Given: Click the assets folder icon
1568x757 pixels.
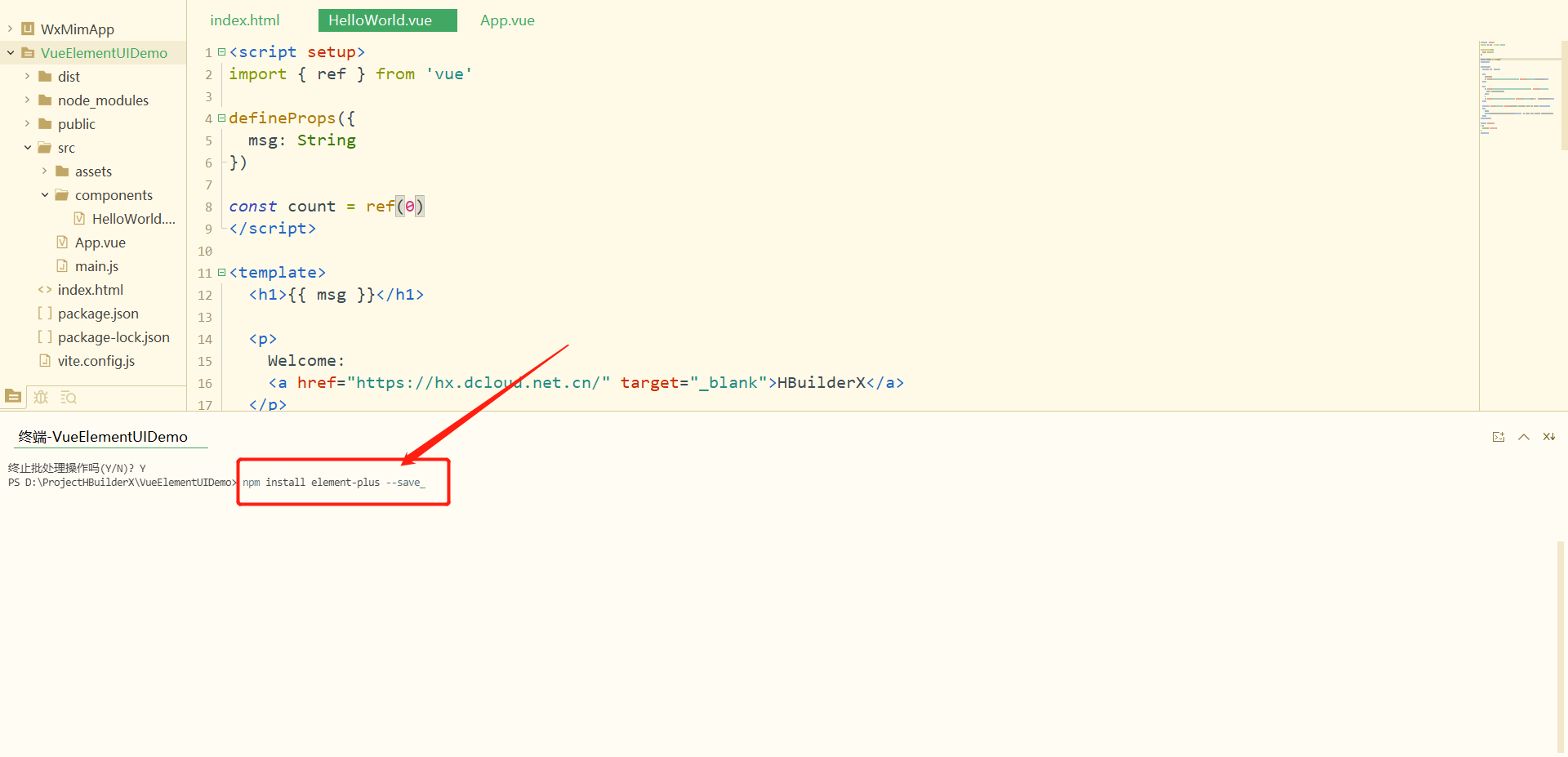Looking at the screenshot, I should (x=62, y=171).
